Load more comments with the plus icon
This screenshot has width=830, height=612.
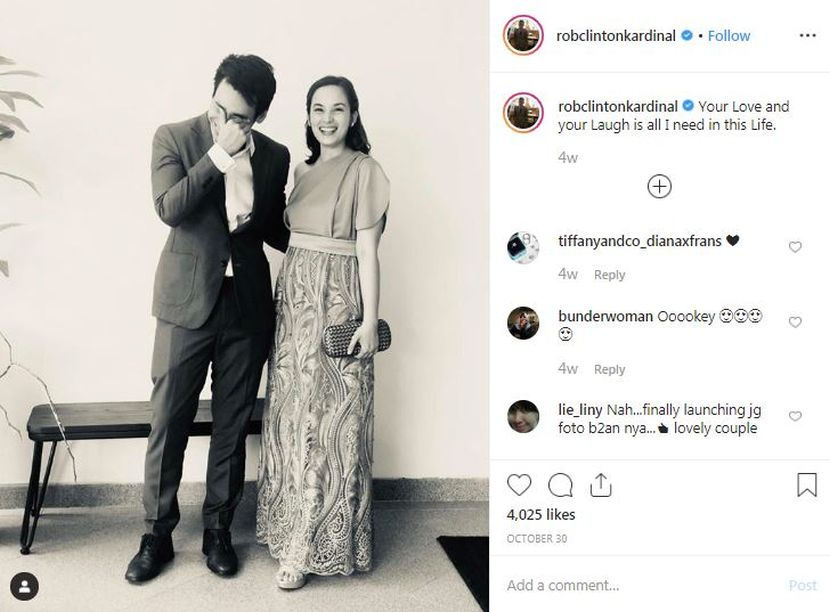[x=659, y=186]
